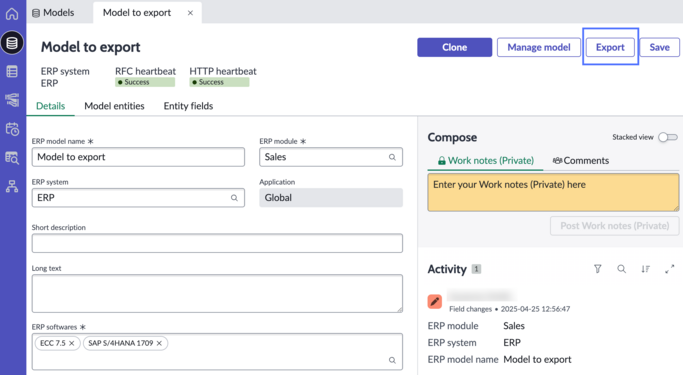
Task: Expand Activity panel to full size
Action: tap(669, 269)
